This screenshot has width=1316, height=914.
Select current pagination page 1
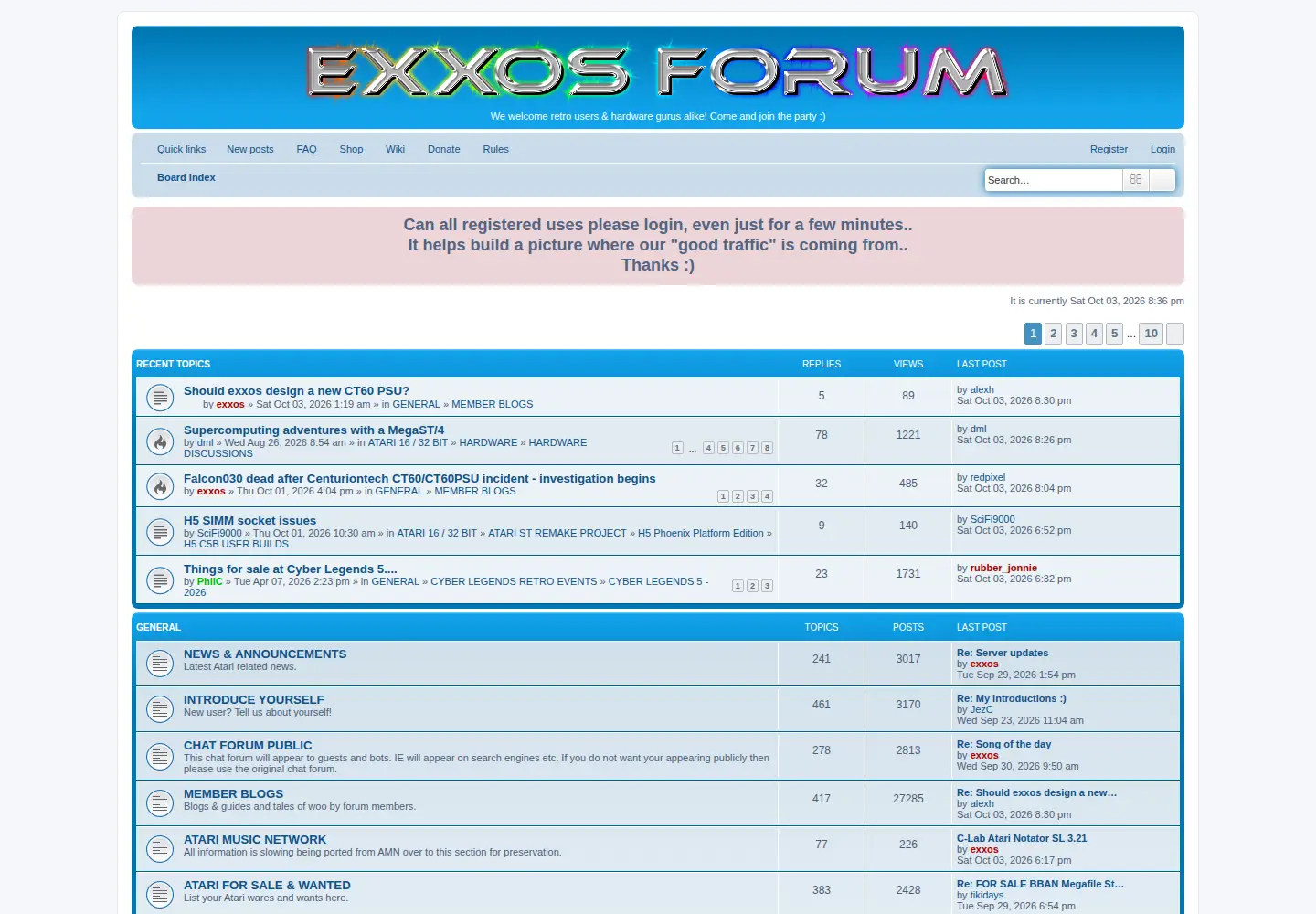click(1033, 334)
